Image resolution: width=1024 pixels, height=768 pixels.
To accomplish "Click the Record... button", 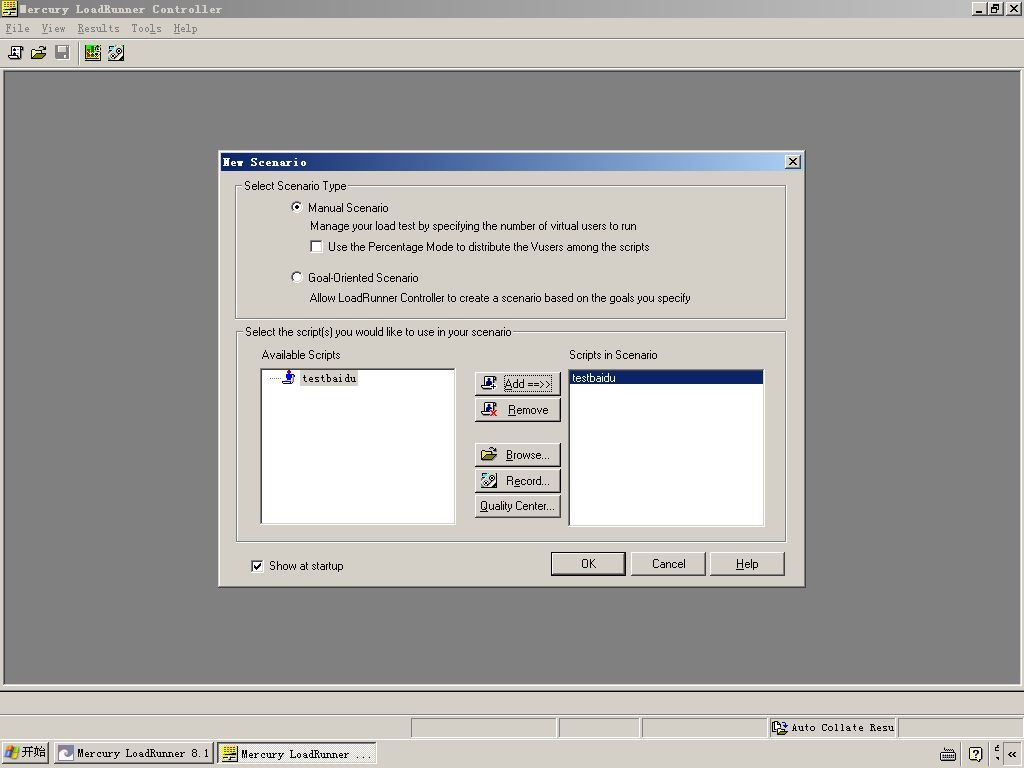I will pos(517,481).
